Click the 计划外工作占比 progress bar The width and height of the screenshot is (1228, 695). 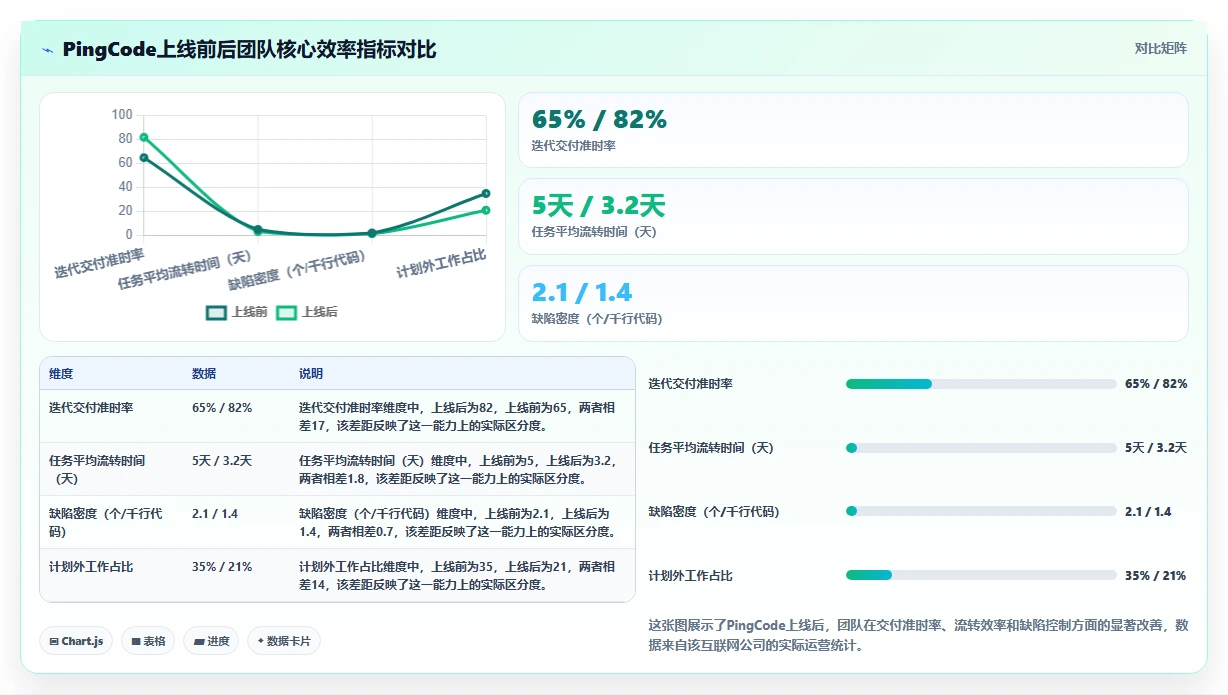point(981,575)
